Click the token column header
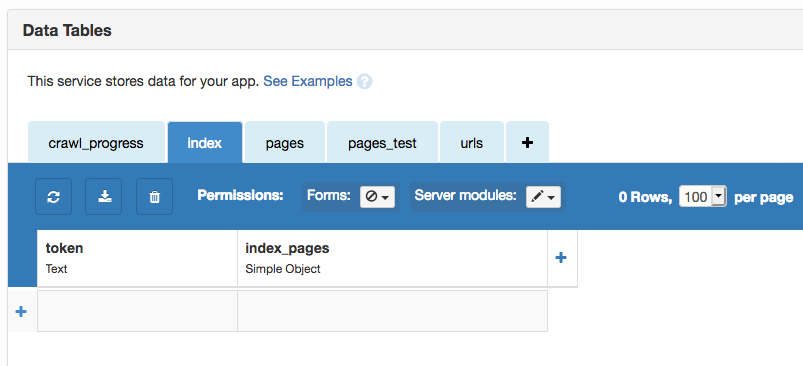The width and height of the screenshot is (803, 366). coord(137,258)
